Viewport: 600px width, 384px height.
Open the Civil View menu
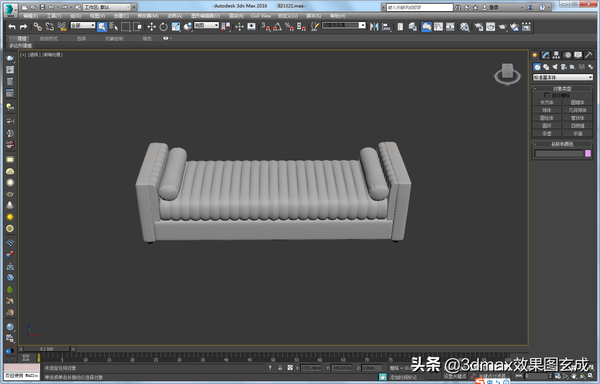[261, 16]
